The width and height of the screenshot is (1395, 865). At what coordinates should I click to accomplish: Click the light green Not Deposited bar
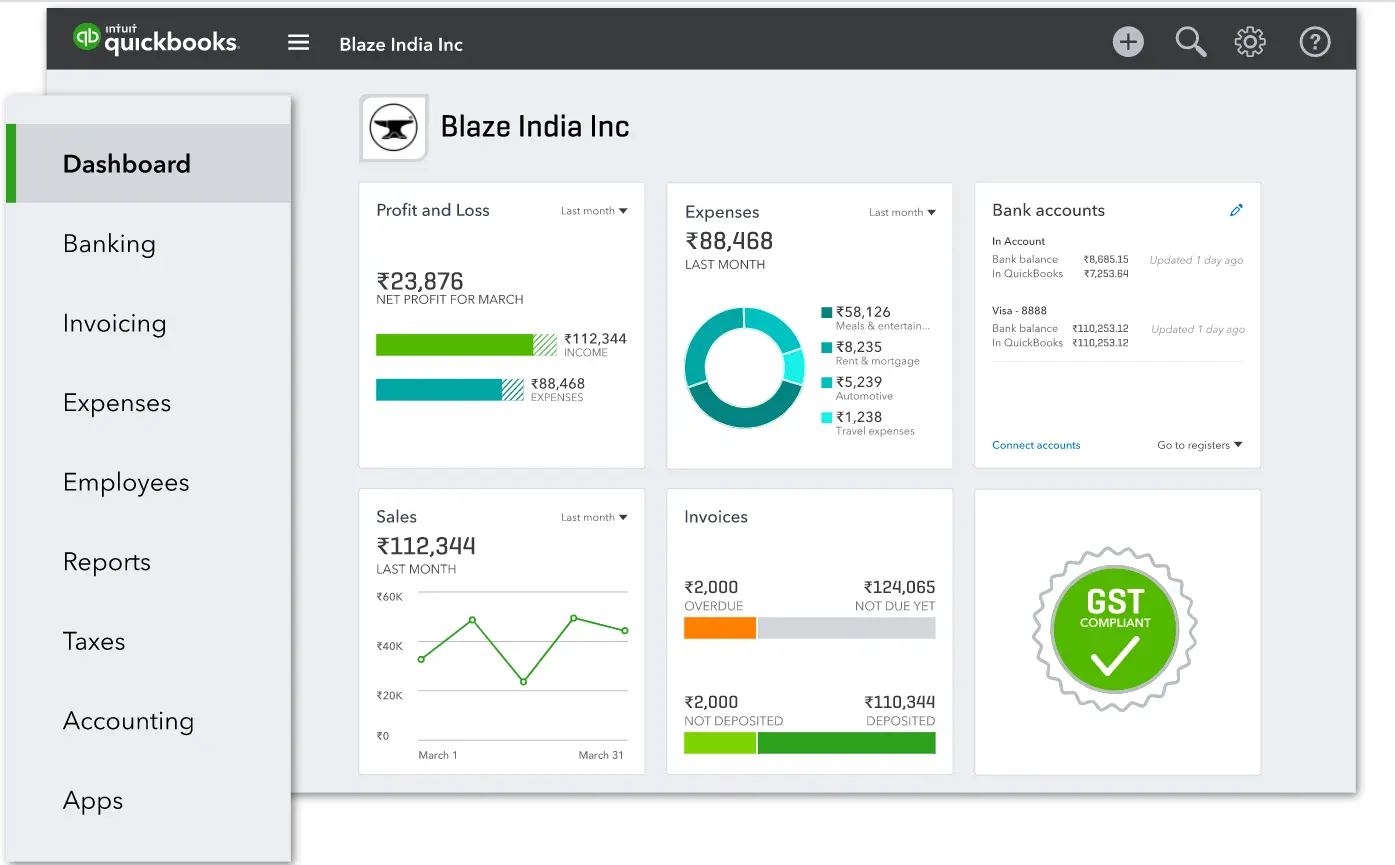pos(720,743)
